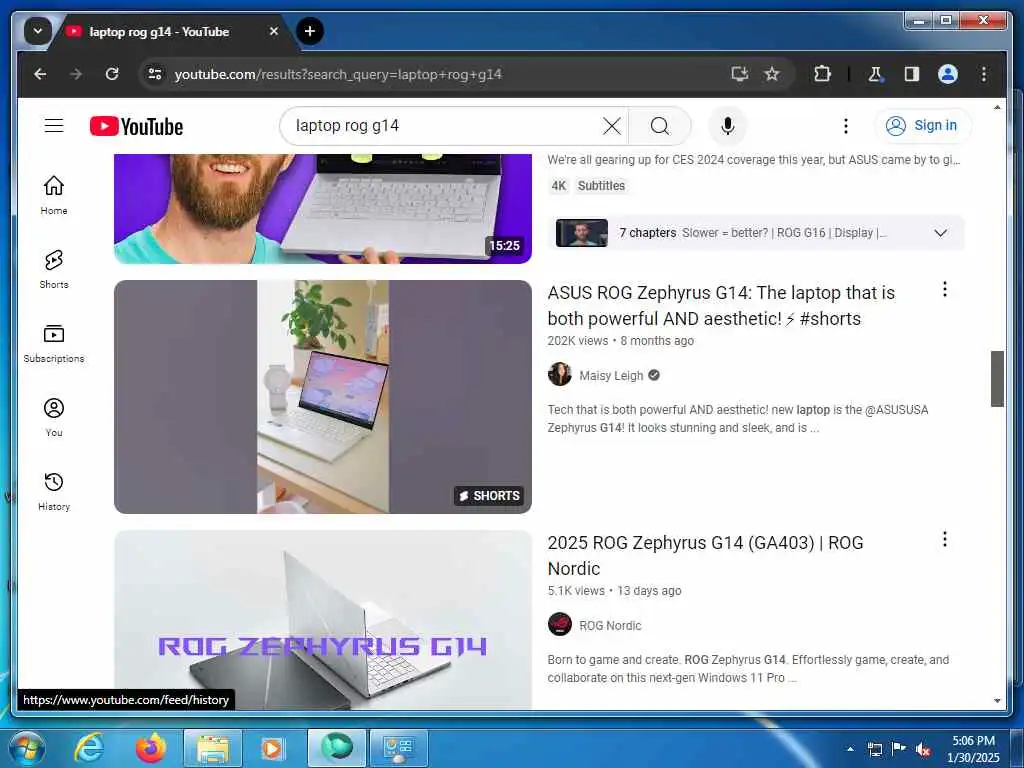This screenshot has width=1024, height=768.
Task: Close the laptop rog g14 YouTube tab
Action: point(274,31)
